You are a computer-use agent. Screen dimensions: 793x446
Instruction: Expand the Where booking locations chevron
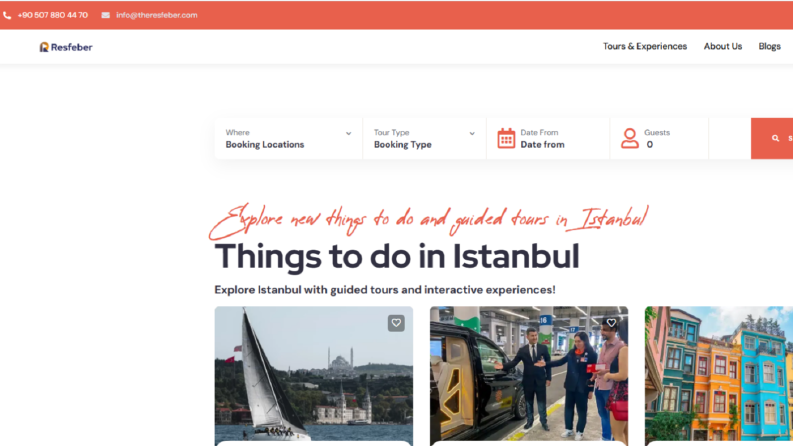348,133
